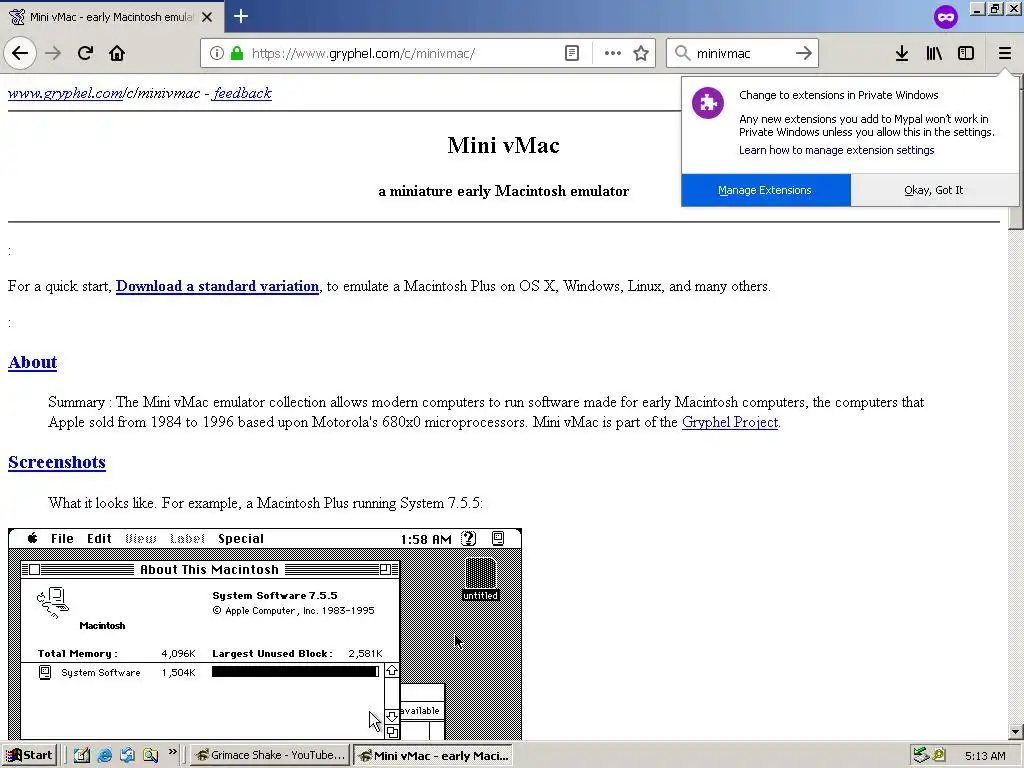This screenshot has width=1024, height=768.
Task: Open the hamburger application menu
Action: 1004,53
